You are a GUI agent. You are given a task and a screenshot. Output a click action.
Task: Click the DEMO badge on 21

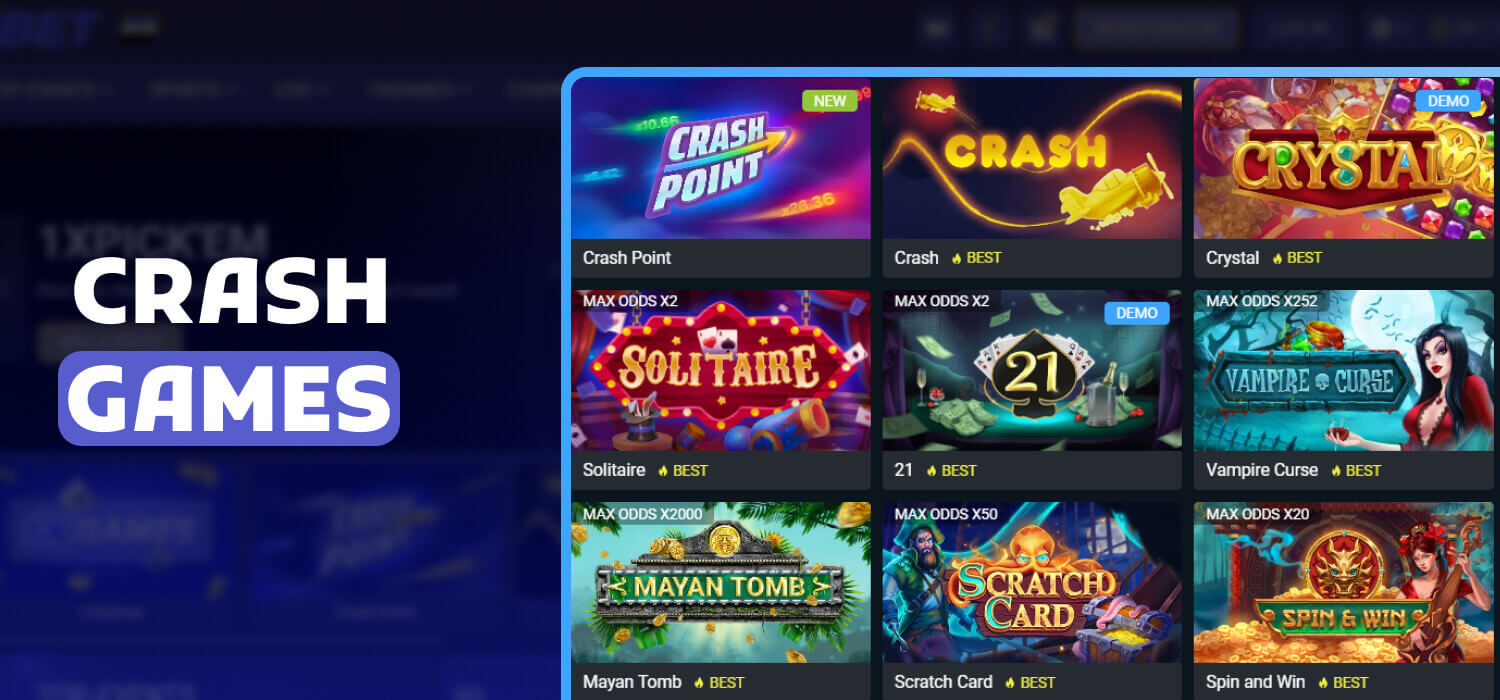click(x=1137, y=312)
